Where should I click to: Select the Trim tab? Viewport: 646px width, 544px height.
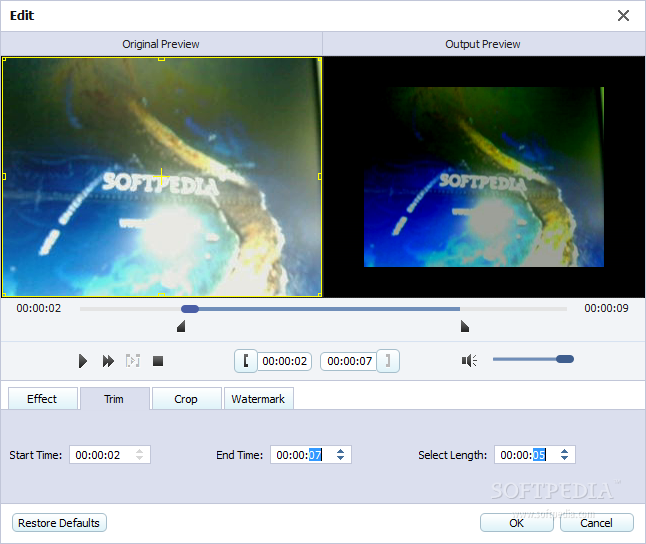click(x=114, y=399)
